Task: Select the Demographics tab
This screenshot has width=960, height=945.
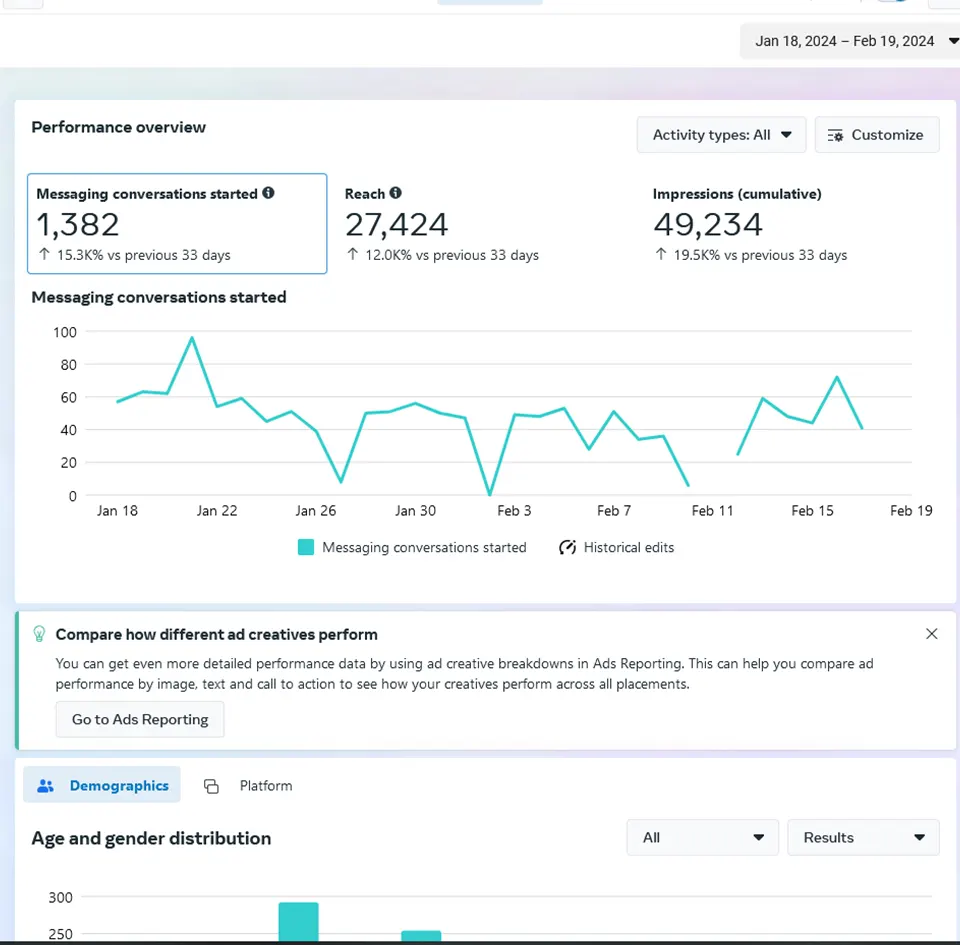Action: click(118, 786)
